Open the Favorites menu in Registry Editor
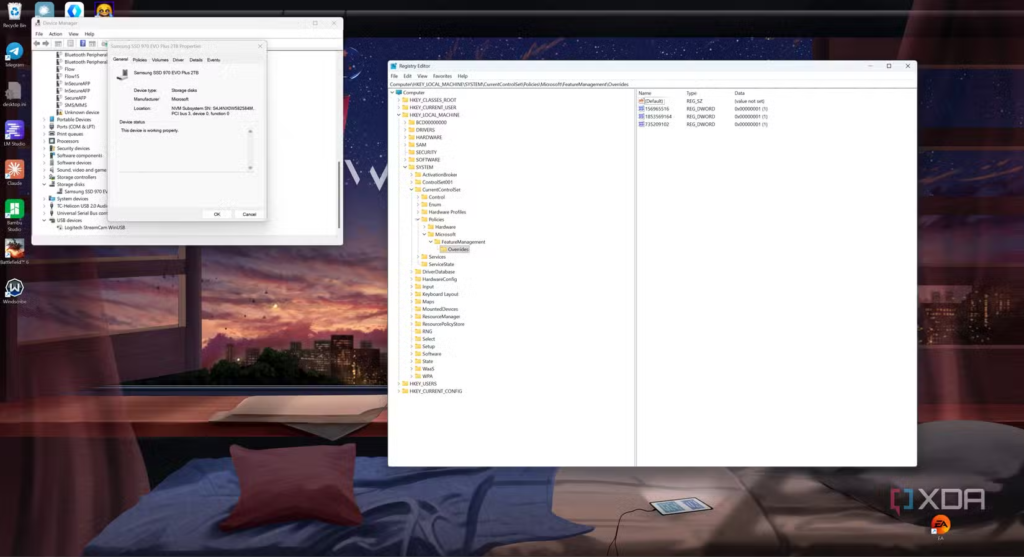Viewport: 1024px width, 557px height. pos(441,76)
